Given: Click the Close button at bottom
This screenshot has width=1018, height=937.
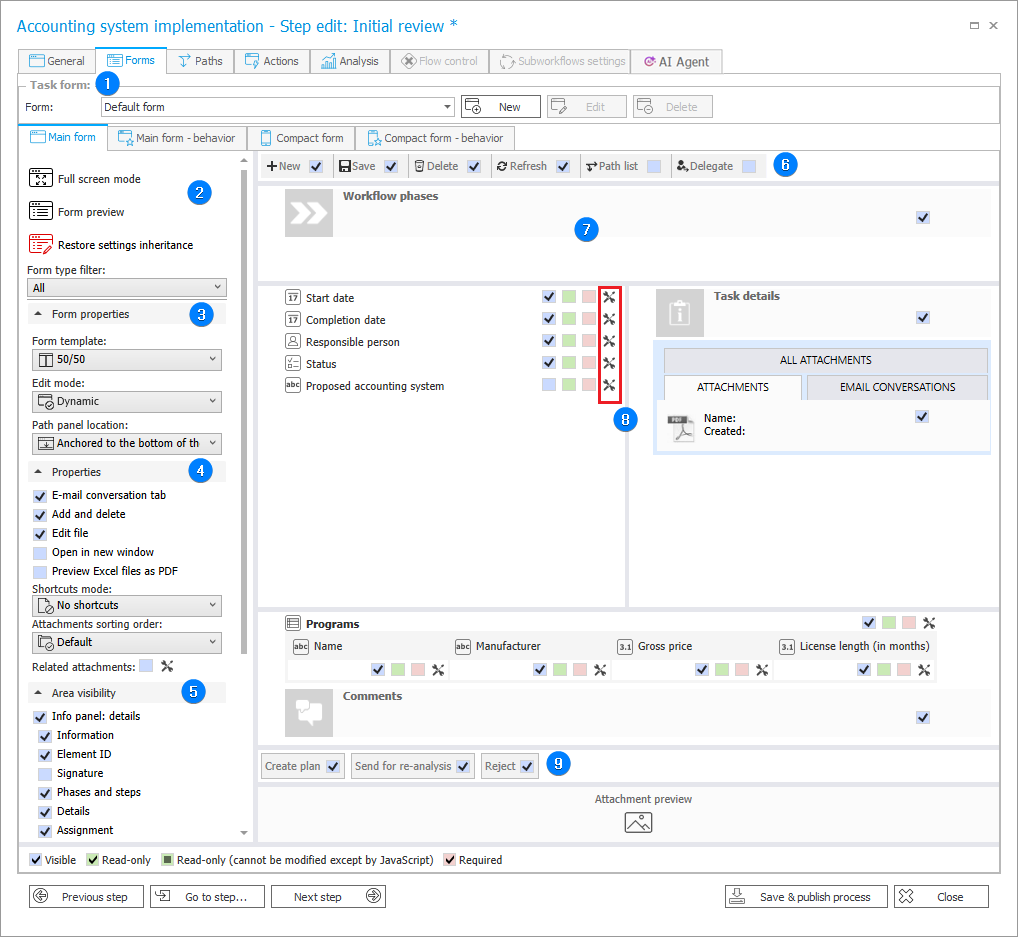Looking at the screenshot, I should tap(941, 897).
